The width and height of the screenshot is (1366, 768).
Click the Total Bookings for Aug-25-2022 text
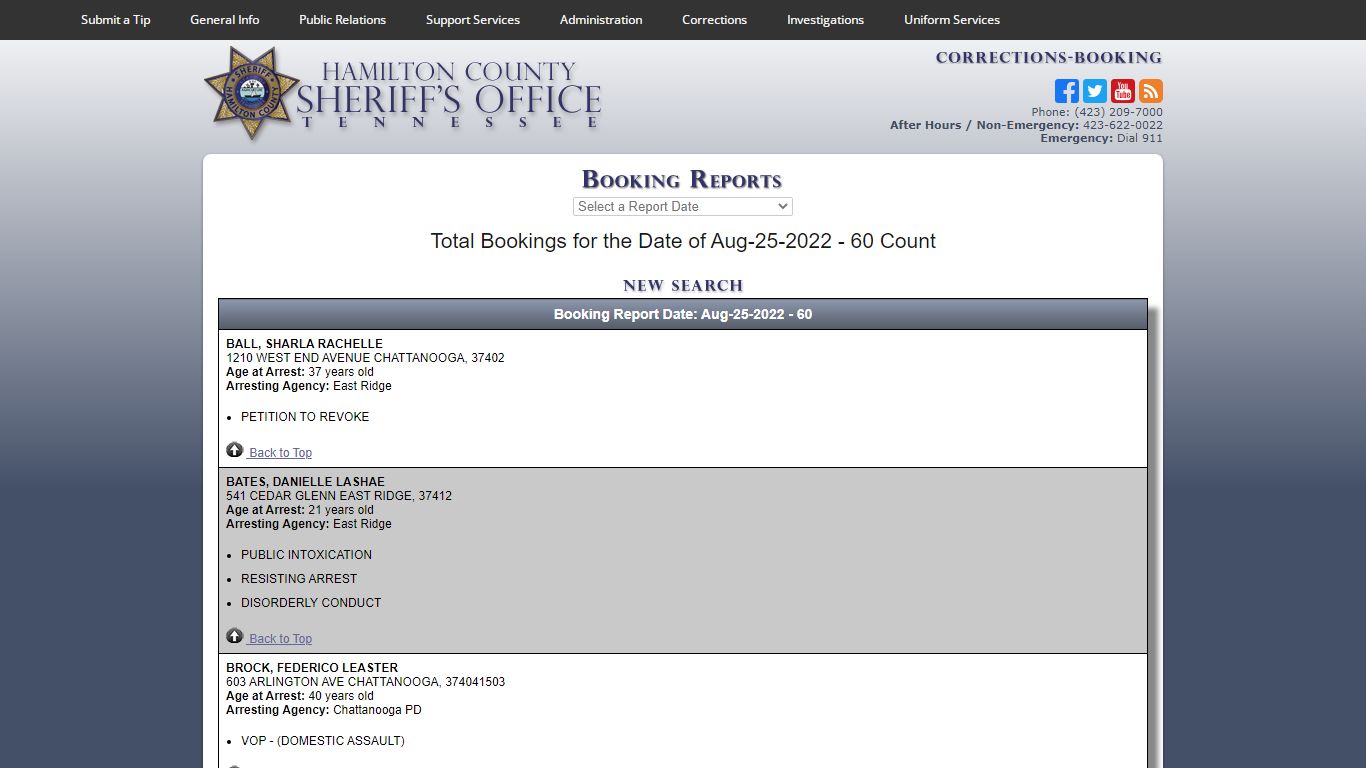pos(683,241)
